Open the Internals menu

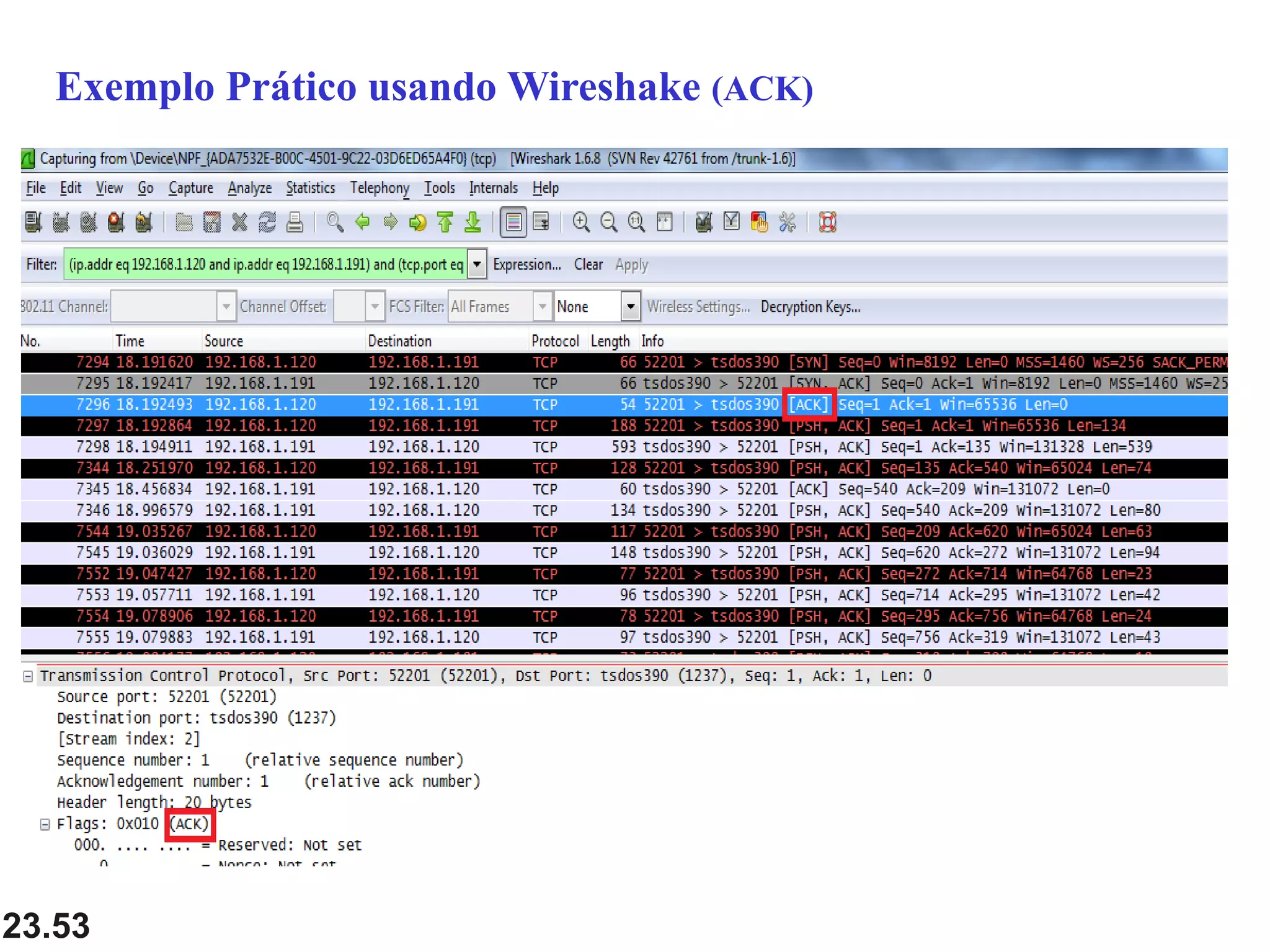493,188
